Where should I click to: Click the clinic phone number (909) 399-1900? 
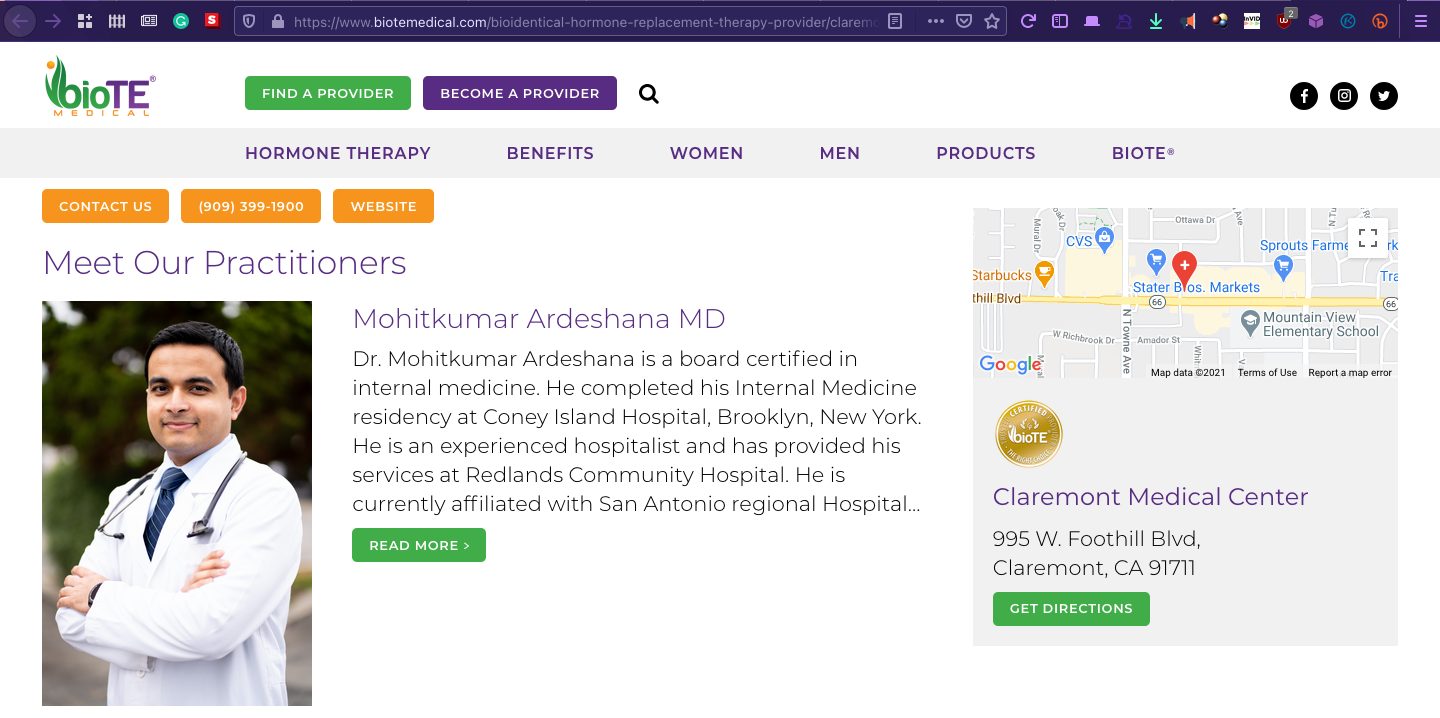tap(251, 206)
